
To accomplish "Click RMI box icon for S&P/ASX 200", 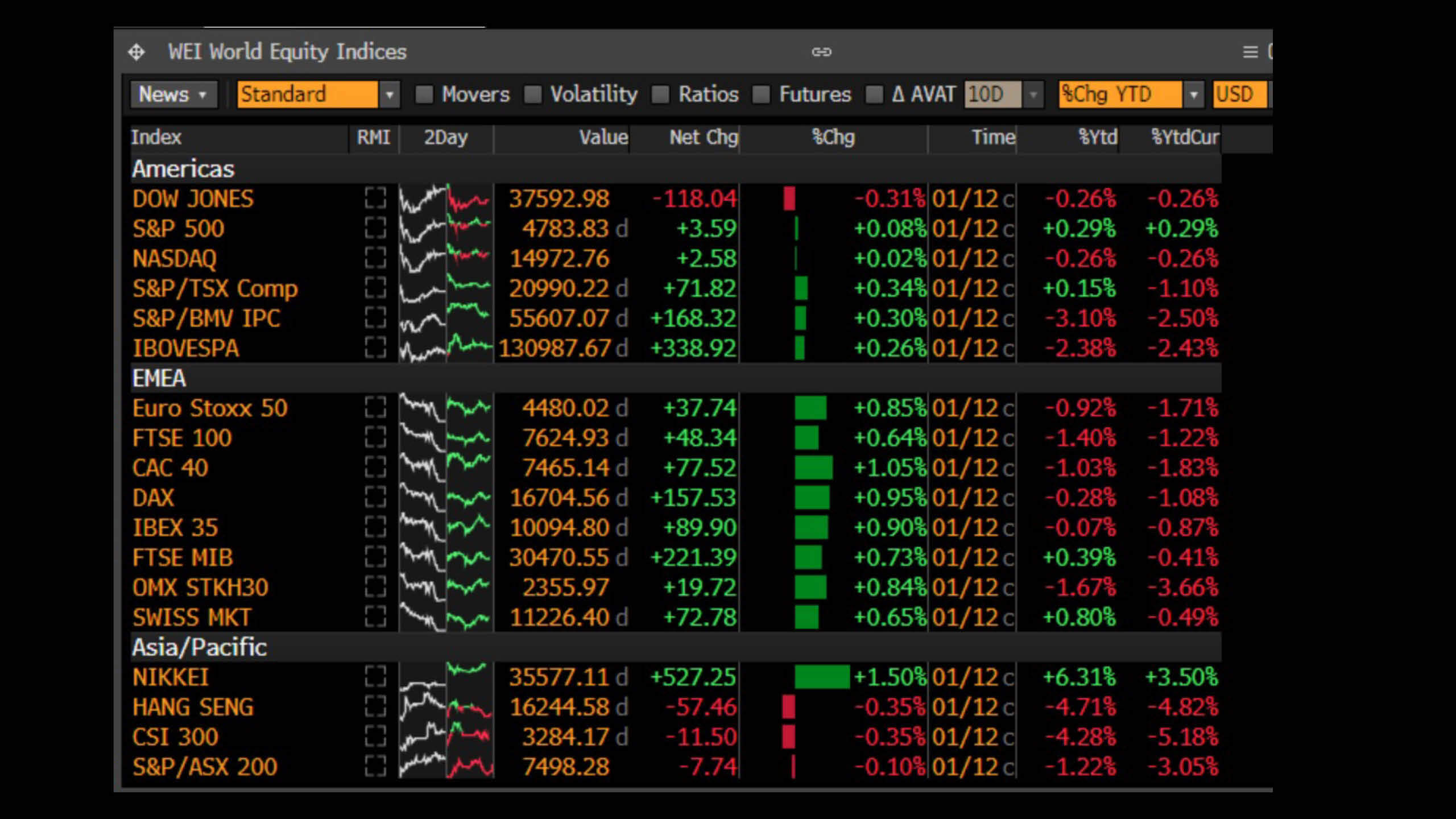I will pos(375,767).
